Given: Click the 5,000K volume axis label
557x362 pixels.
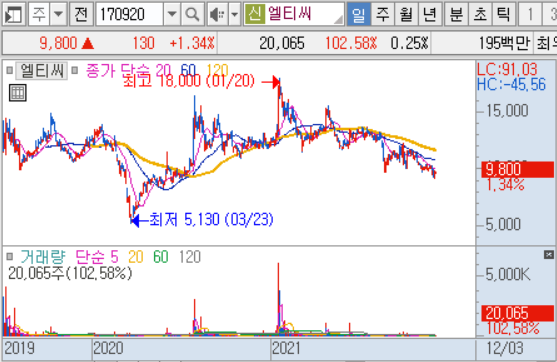Looking at the screenshot, I should 508,274.
